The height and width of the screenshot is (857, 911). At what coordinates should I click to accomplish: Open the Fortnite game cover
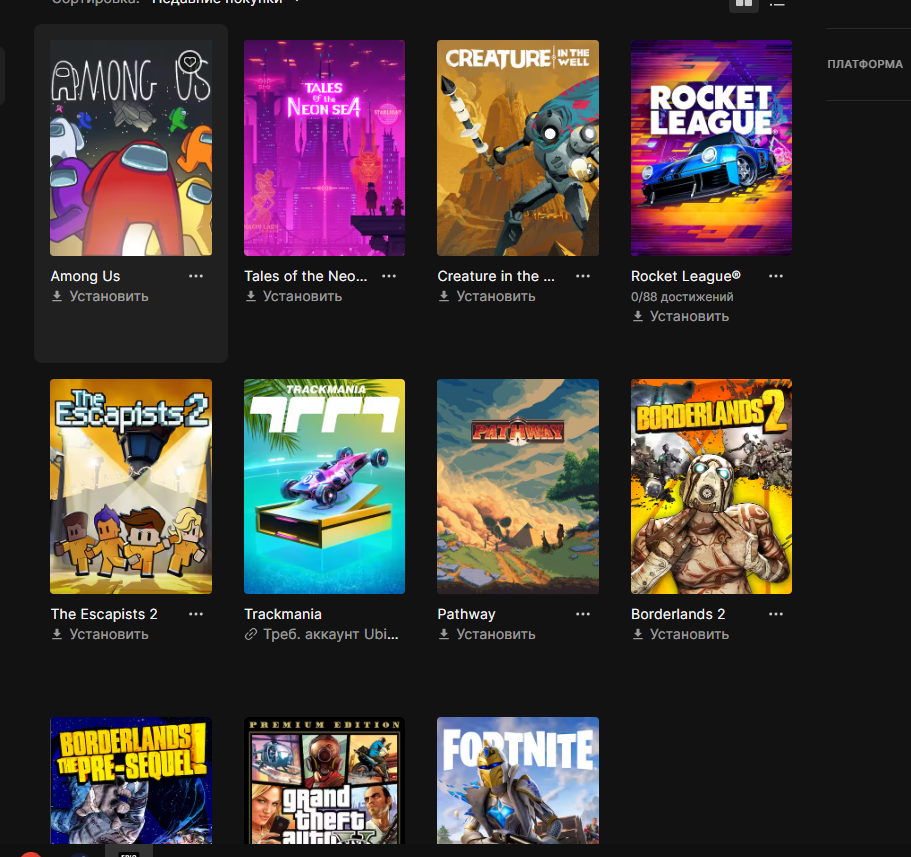pos(518,780)
